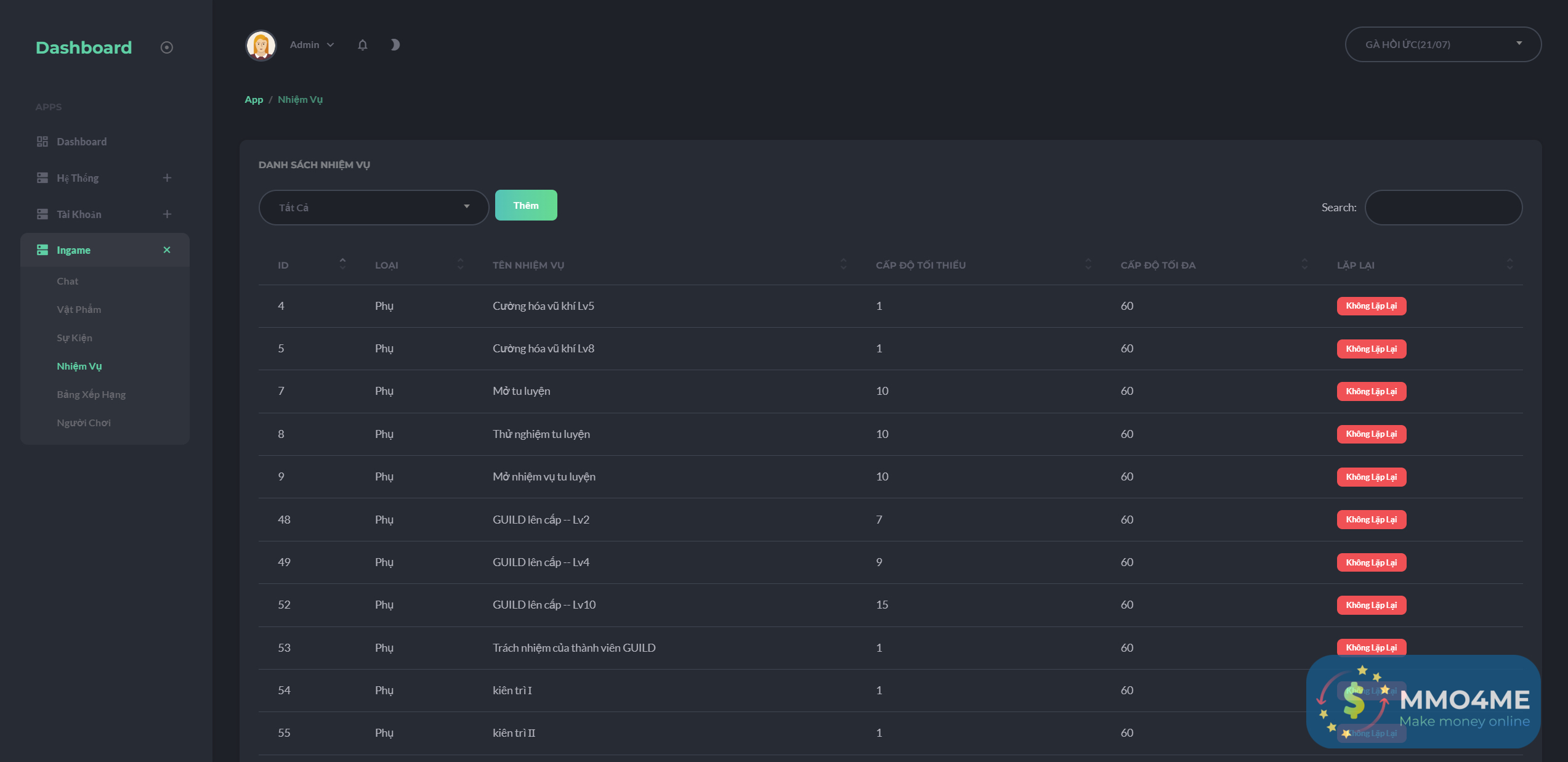Open the Dashboard sidebar menu item
Screen dimensions: 1568x762
[x=105, y=142]
